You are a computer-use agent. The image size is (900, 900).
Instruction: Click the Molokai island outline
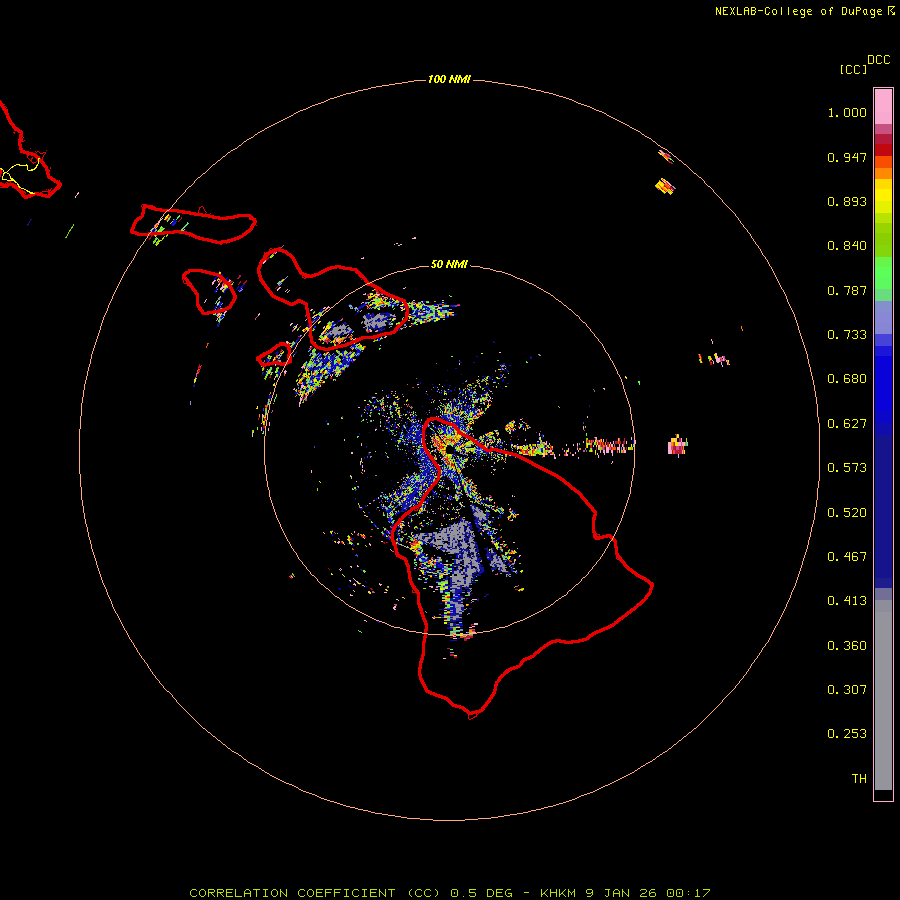pyautogui.click(x=193, y=224)
